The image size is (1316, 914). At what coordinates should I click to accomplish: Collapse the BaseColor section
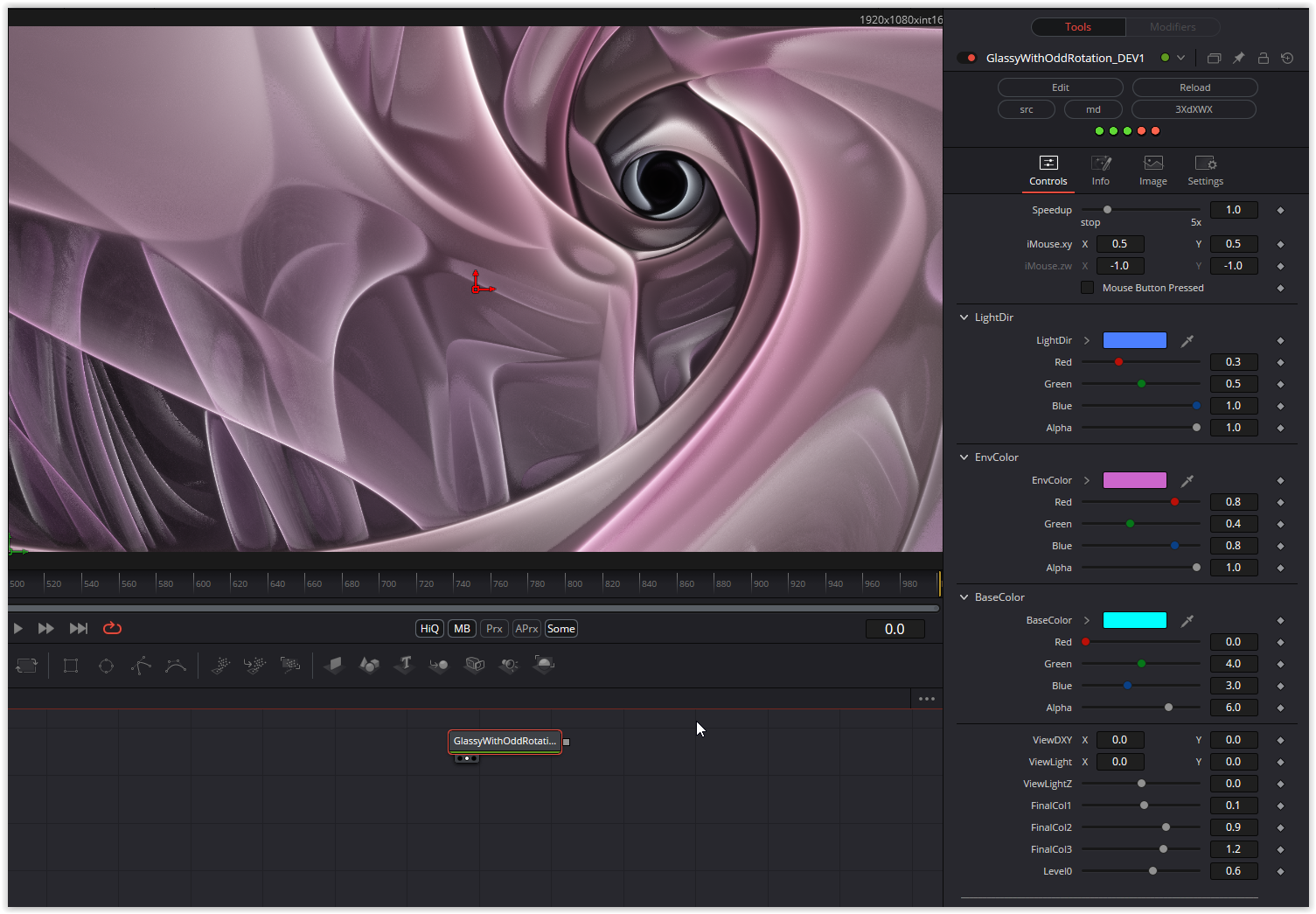coord(964,597)
